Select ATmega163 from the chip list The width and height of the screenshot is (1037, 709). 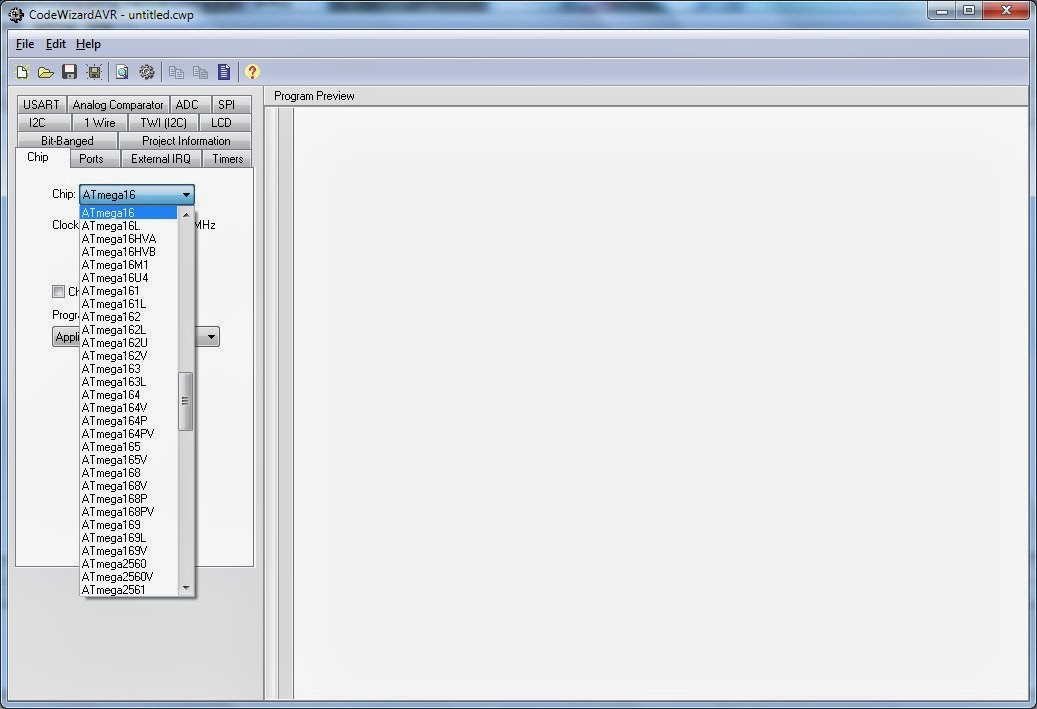point(128,369)
